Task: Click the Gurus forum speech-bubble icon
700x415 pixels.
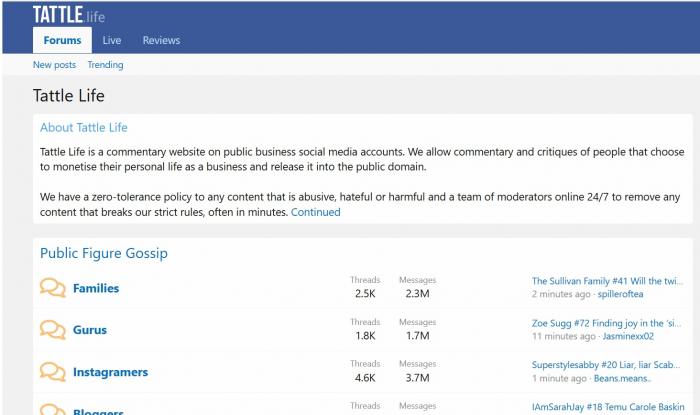Action: point(53,330)
